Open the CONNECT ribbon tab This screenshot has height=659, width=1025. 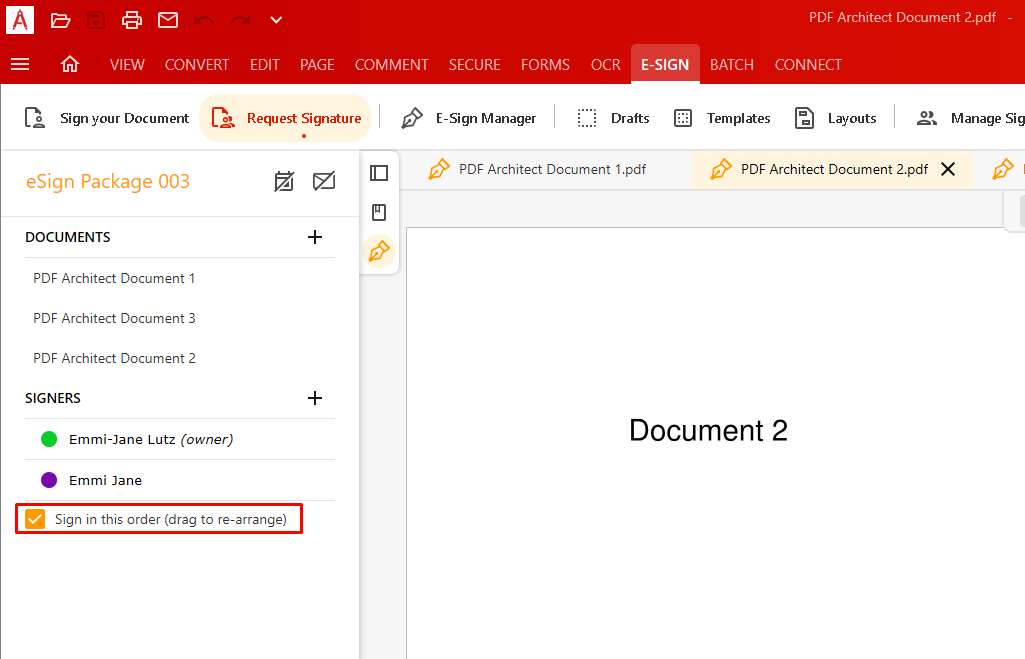pos(809,65)
